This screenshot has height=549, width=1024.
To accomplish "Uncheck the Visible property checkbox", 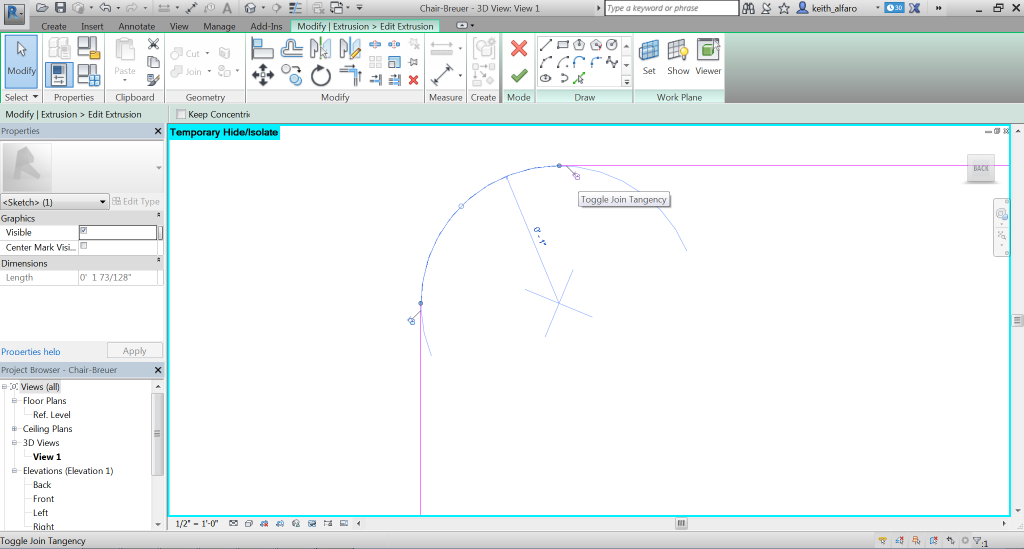I will 84,231.
